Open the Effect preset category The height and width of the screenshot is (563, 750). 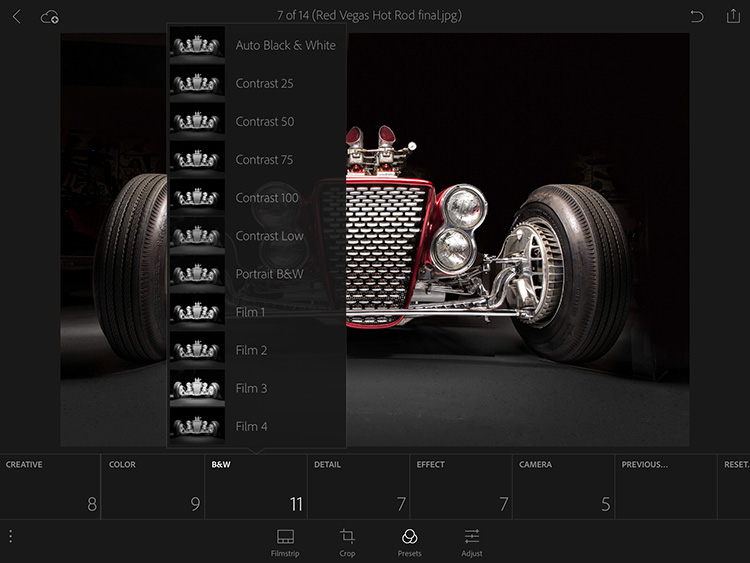coord(461,486)
